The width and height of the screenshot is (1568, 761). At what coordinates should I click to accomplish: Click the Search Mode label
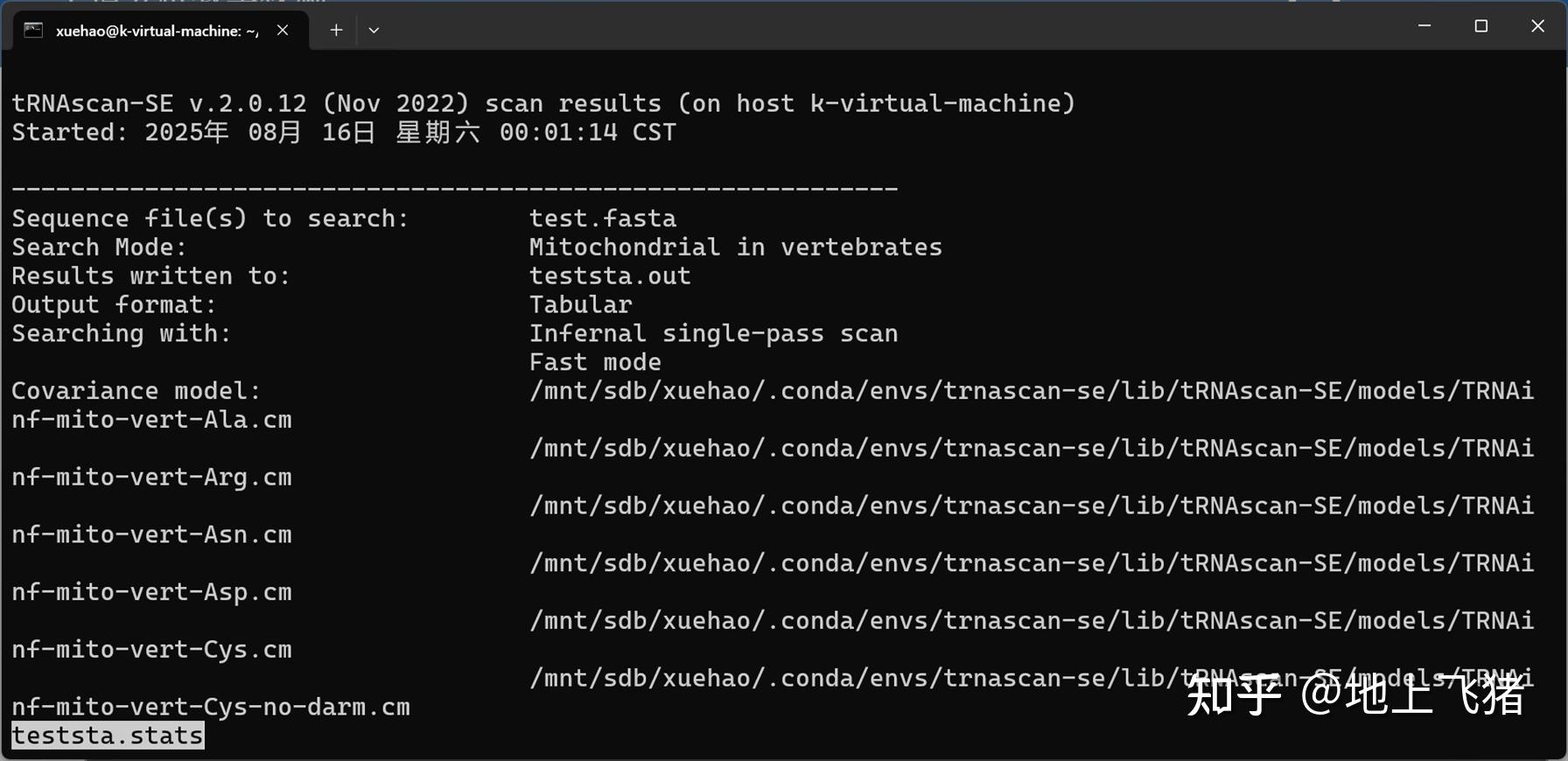(96, 247)
